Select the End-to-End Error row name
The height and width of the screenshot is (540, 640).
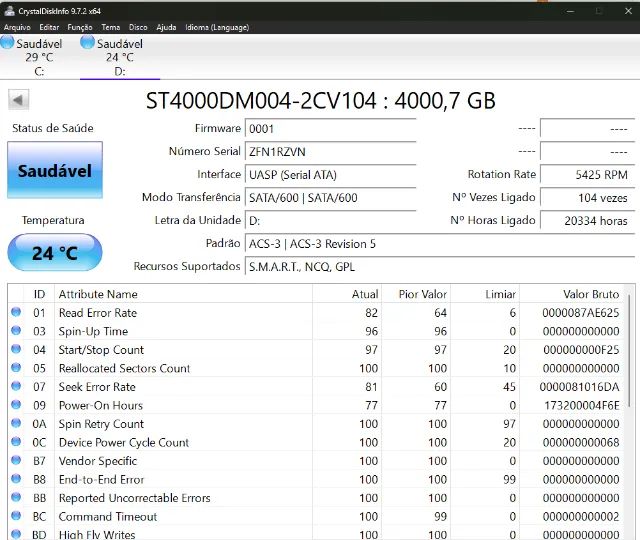point(102,480)
